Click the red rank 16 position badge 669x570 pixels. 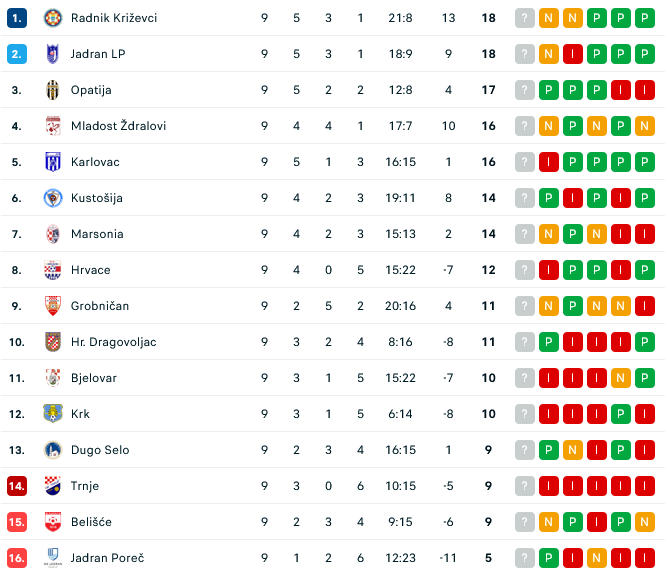pos(17,558)
